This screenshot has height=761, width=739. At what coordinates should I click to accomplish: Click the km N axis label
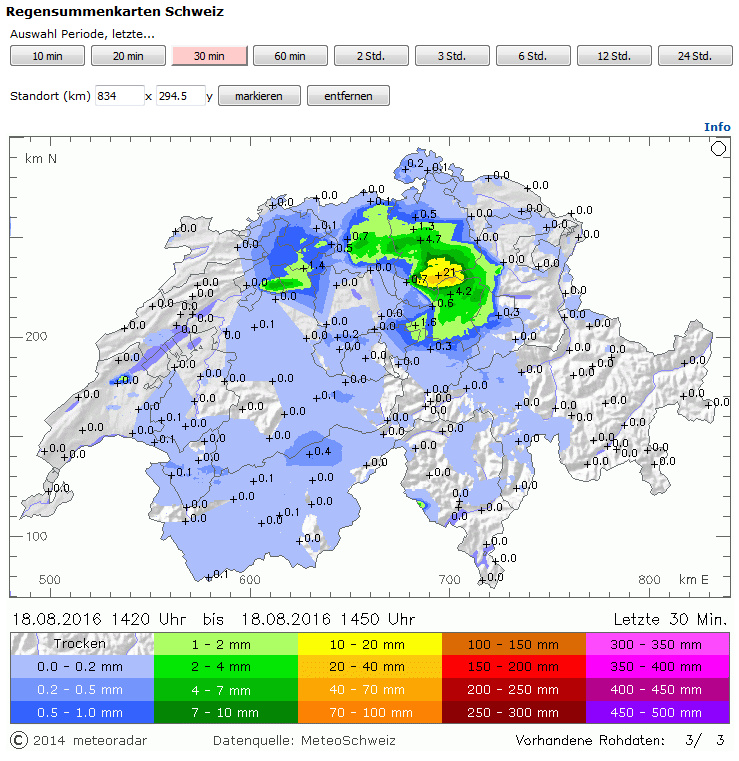(41, 159)
